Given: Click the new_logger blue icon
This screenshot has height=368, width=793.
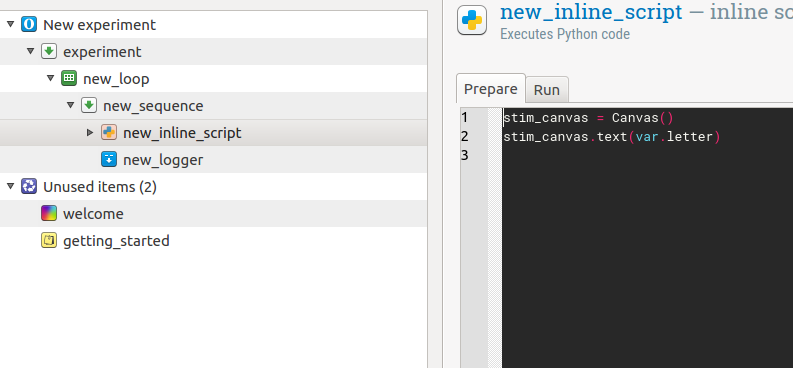Looking at the screenshot, I should [109, 159].
